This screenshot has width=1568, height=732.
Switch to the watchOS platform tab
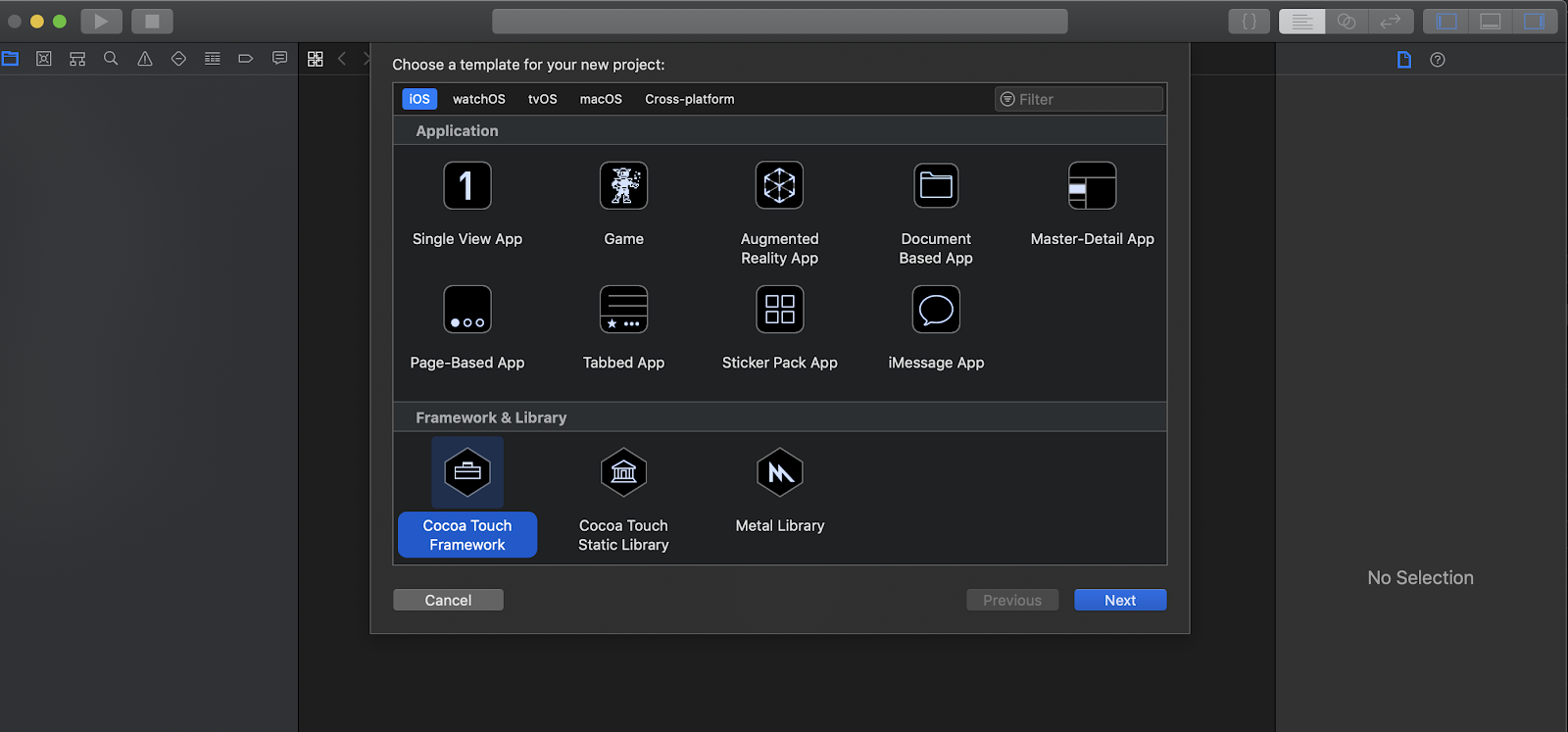click(479, 99)
